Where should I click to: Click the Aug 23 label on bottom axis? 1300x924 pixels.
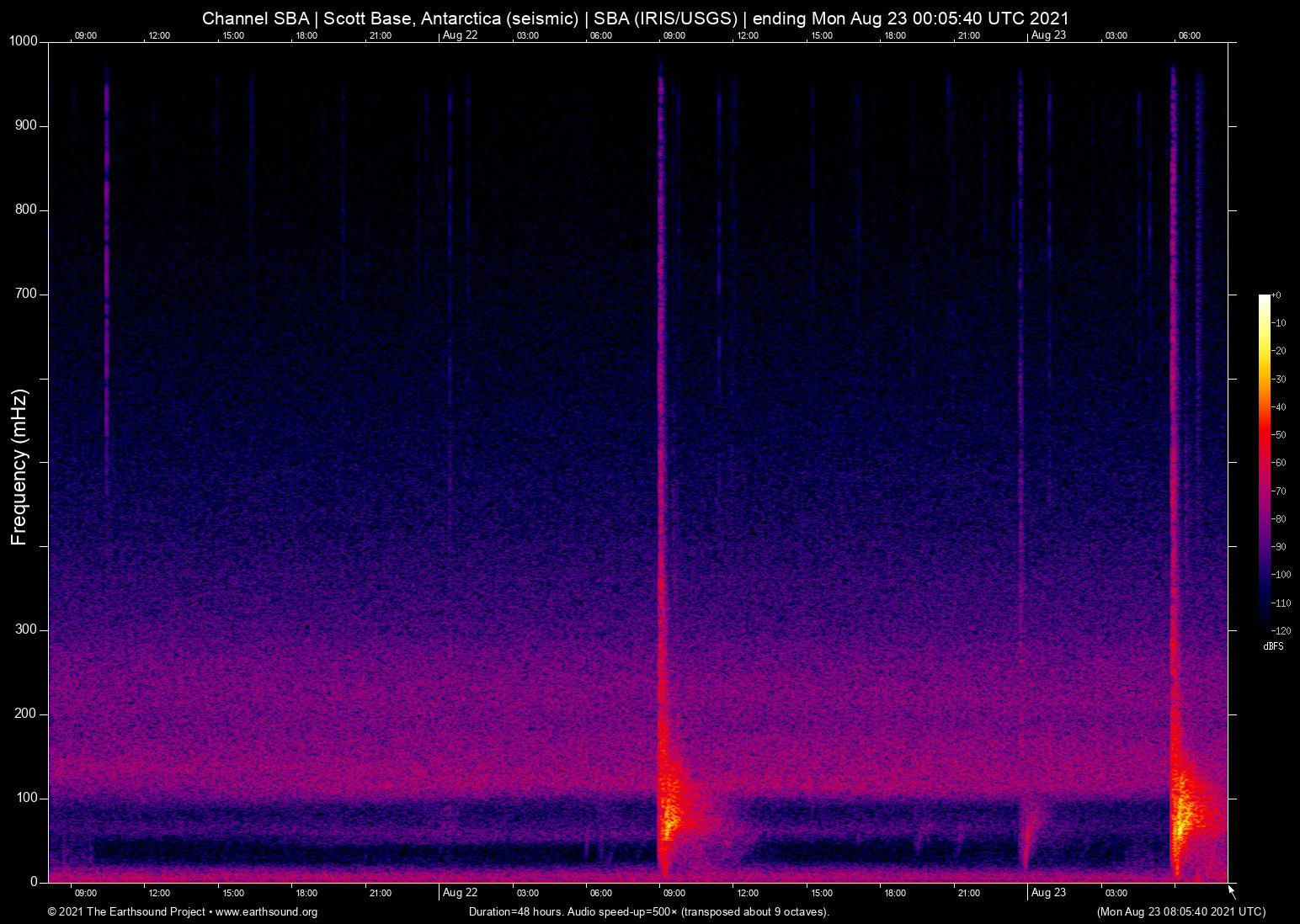point(1049,893)
